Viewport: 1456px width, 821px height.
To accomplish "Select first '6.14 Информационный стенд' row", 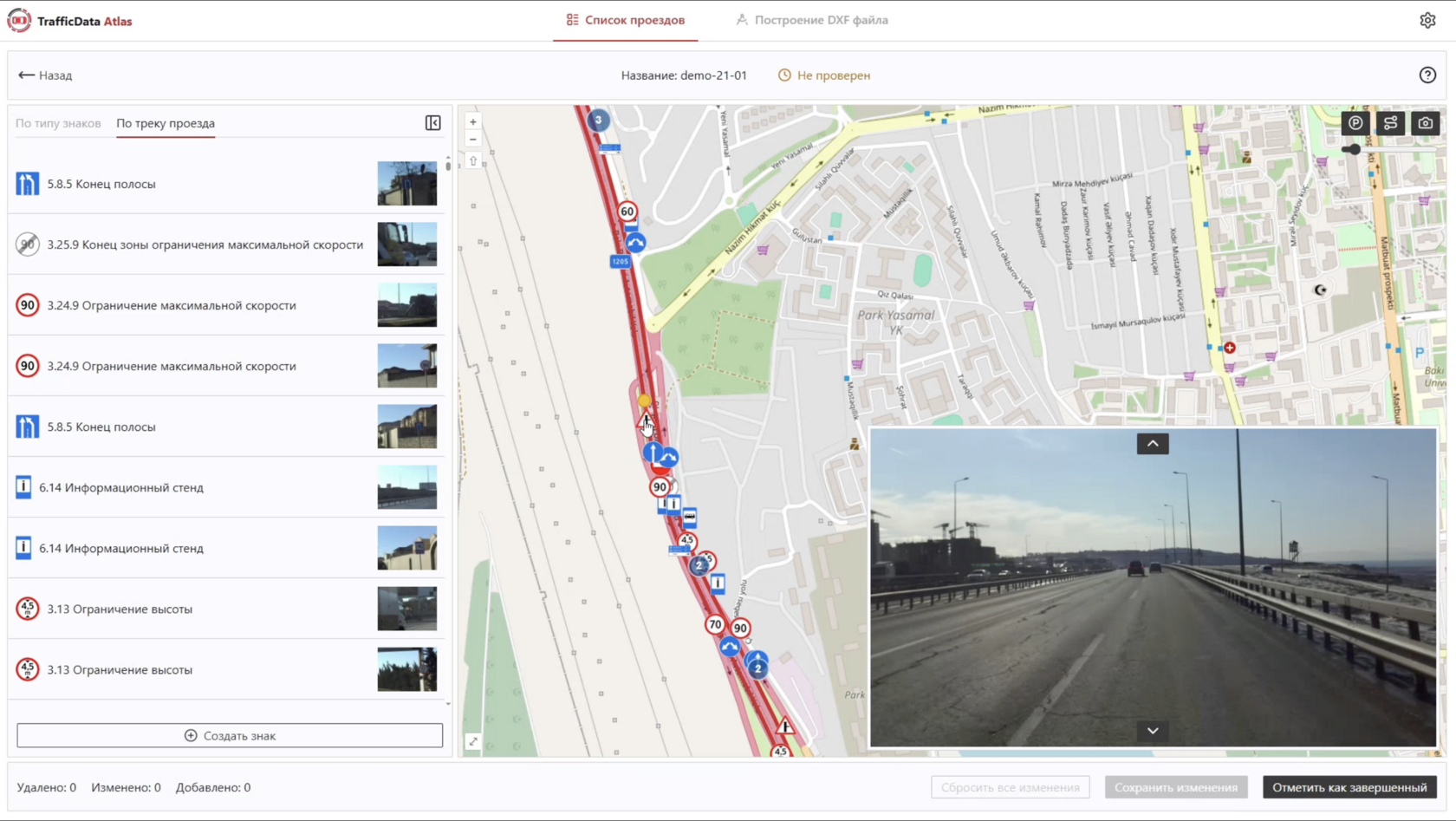I will pyautogui.click(x=227, y=487).
